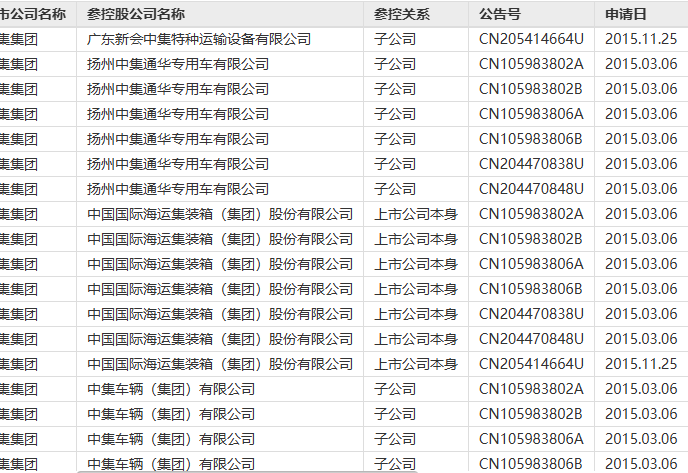Select CN105983802A in the 扬州中集通华 row
Image resolution: width=688 pixels, height=473 pixels.
click(531, 64)
